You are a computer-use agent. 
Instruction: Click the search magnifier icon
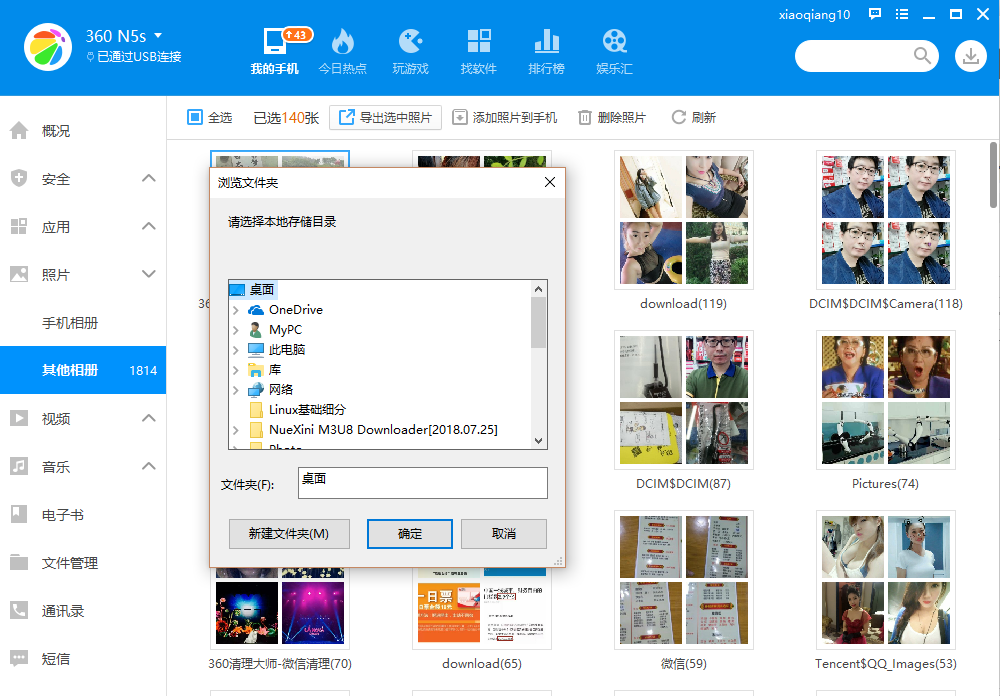(922, 56)
